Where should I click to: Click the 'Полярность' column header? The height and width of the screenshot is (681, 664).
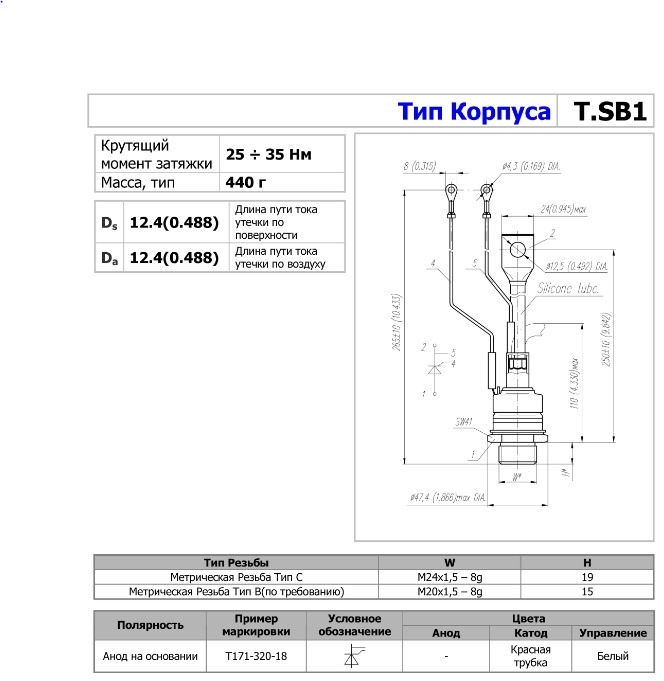point(150,625)
